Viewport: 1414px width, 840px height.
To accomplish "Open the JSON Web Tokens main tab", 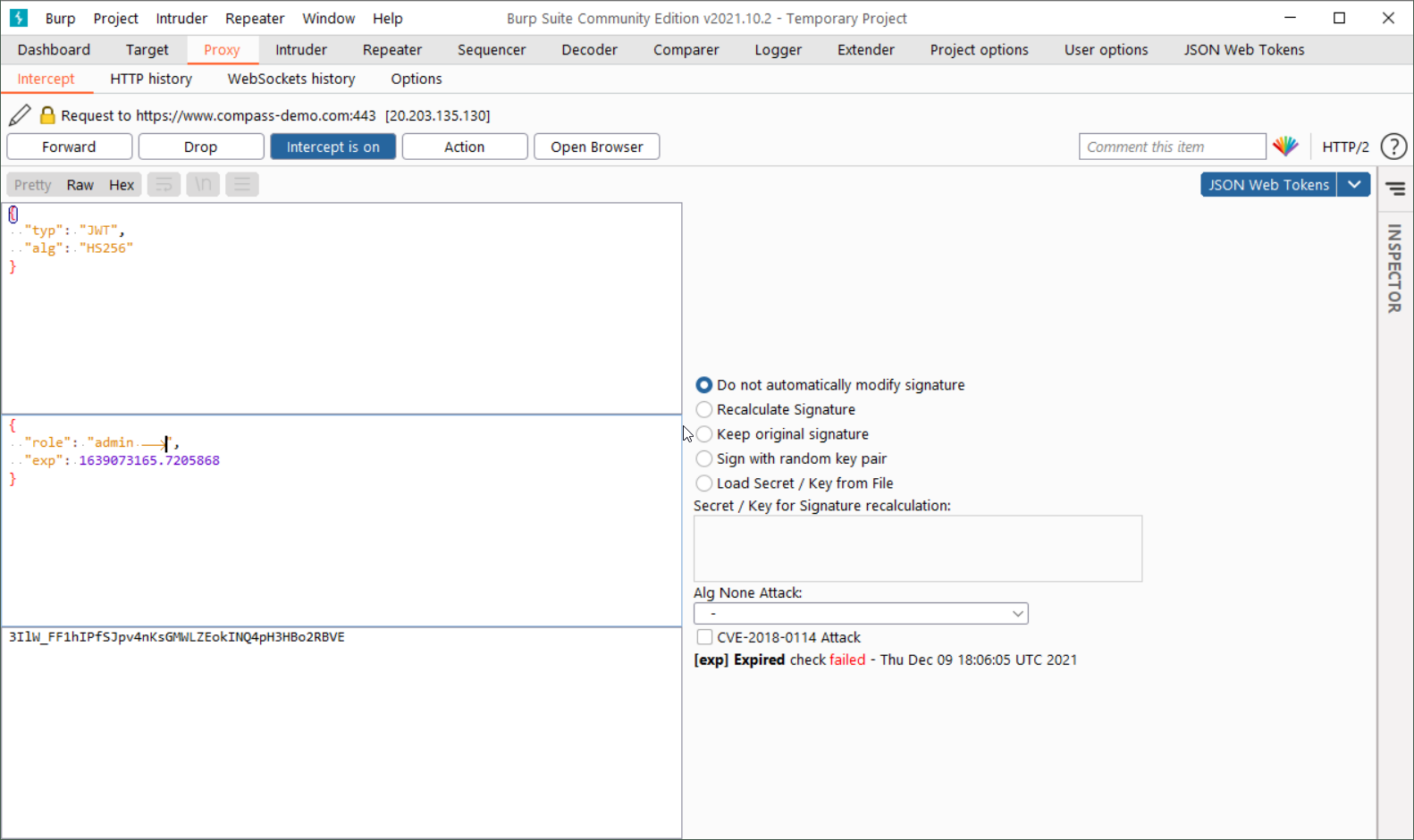I will click(1244, 50).
